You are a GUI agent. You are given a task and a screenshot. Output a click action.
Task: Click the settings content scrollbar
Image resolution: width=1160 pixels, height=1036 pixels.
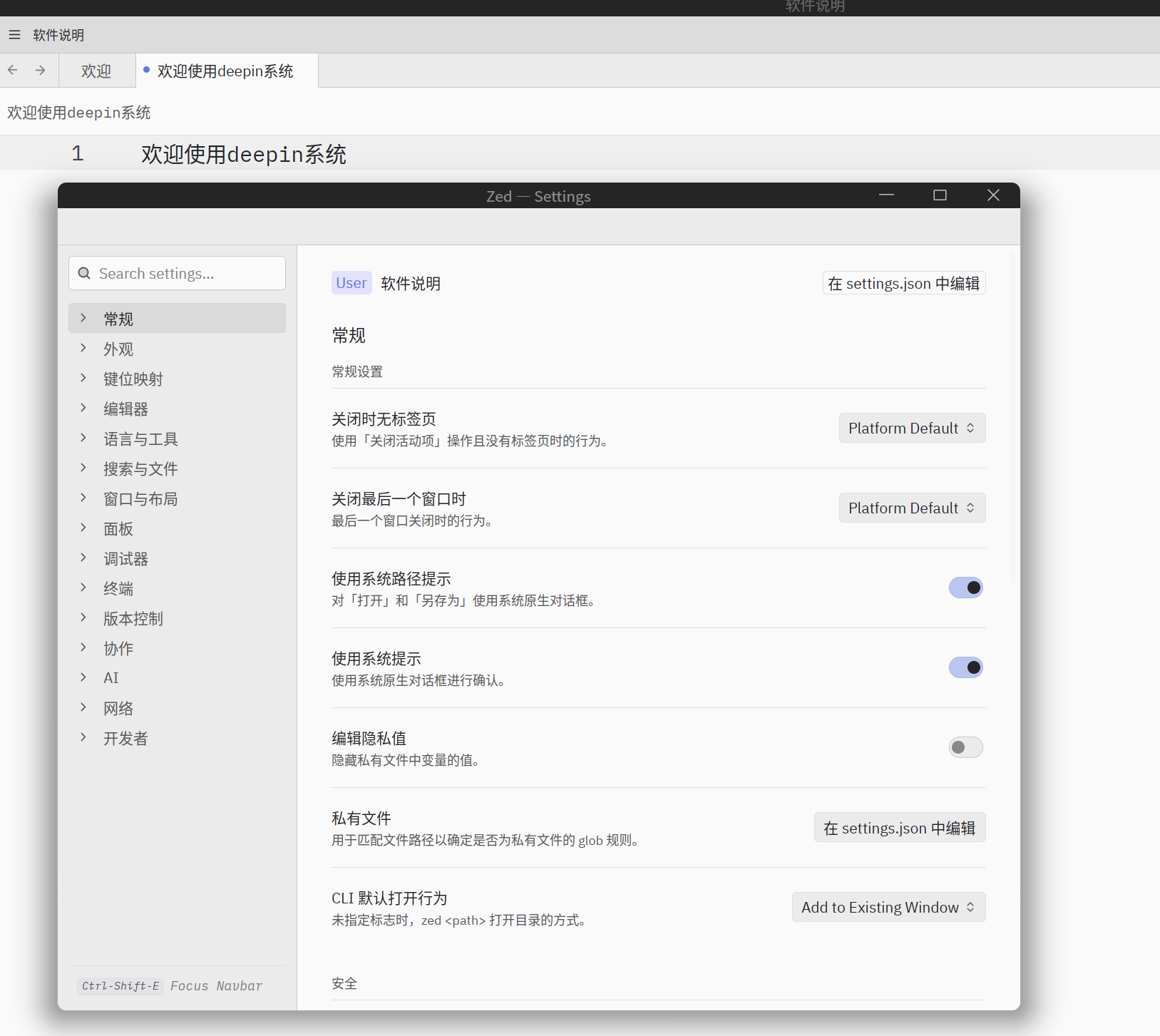(x=1012, y=417)
